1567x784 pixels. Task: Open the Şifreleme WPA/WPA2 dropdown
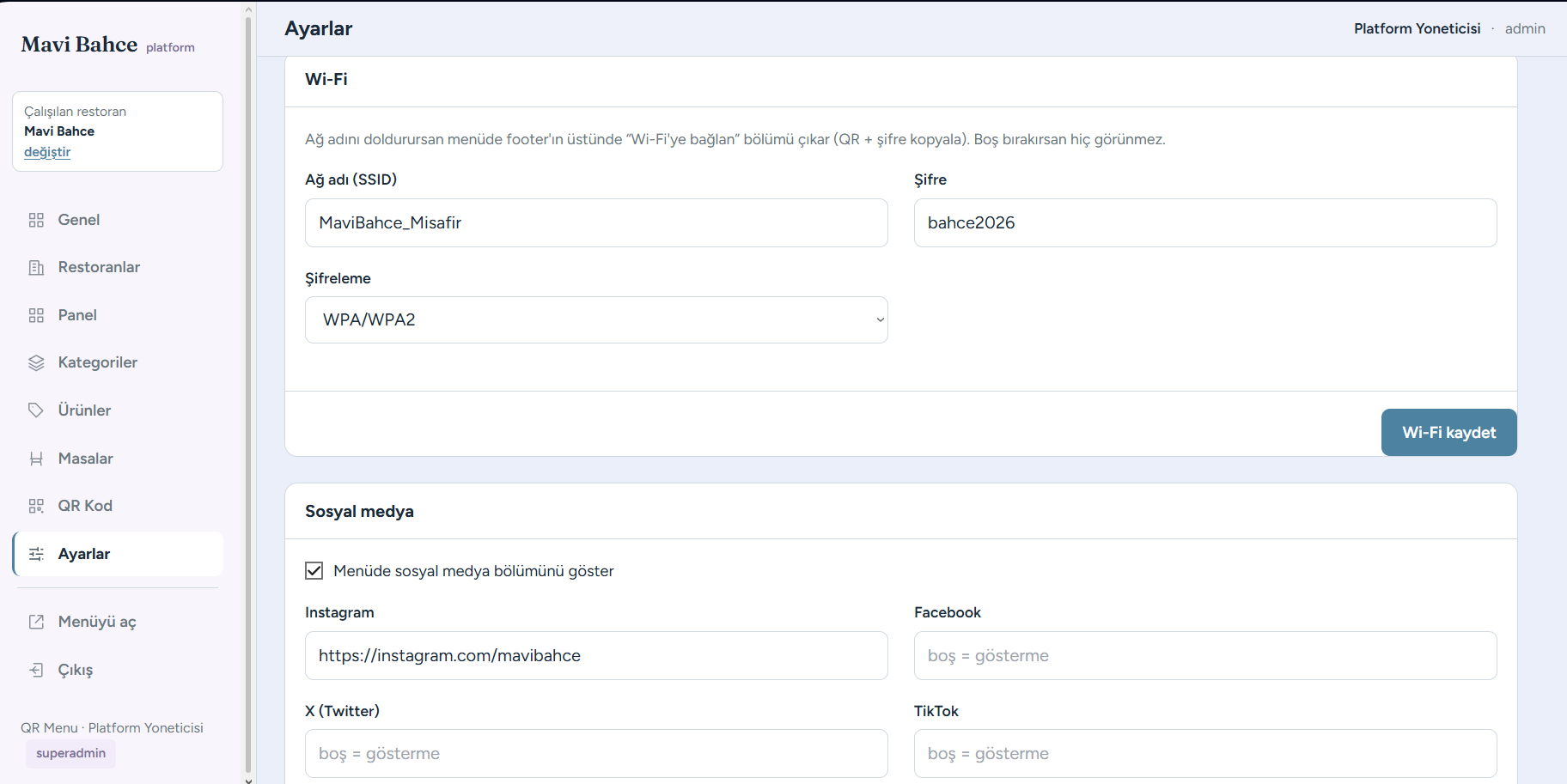(596, 319)
